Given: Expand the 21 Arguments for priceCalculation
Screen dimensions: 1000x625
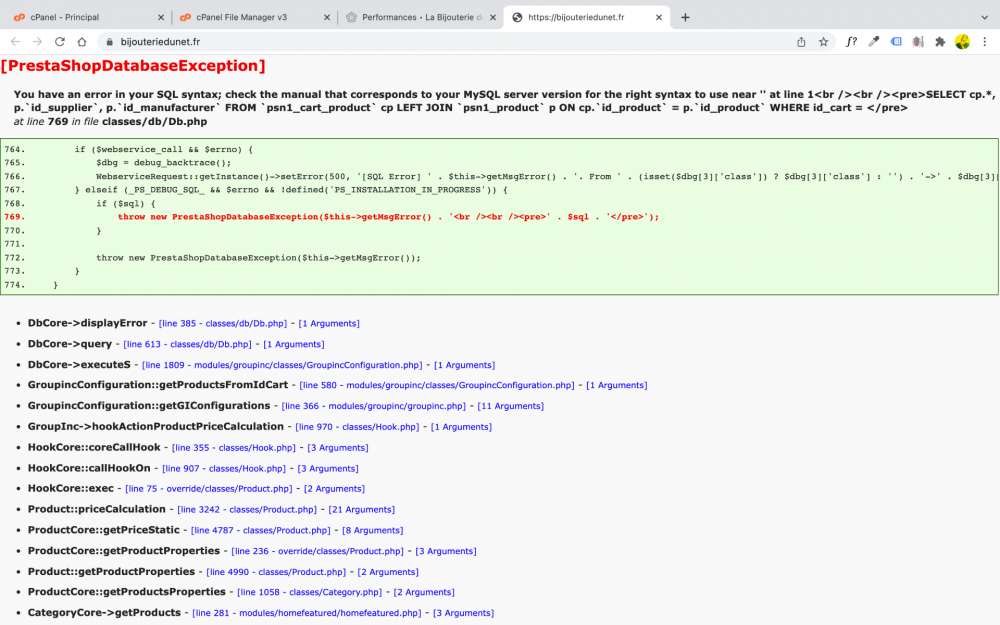Looking at the screenshot, I should 362,510.
